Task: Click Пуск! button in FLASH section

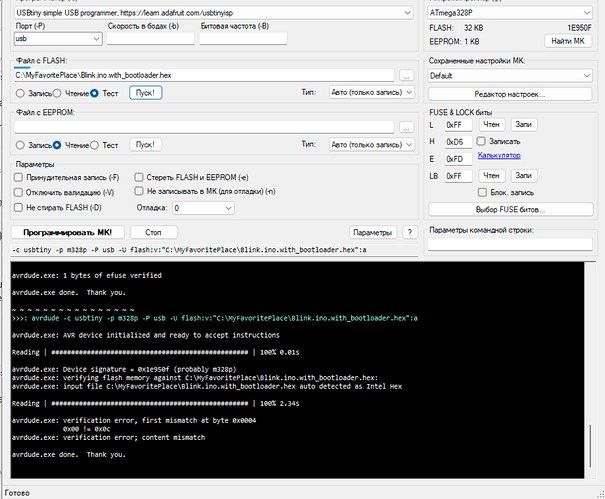Action: tap(145, 93)
